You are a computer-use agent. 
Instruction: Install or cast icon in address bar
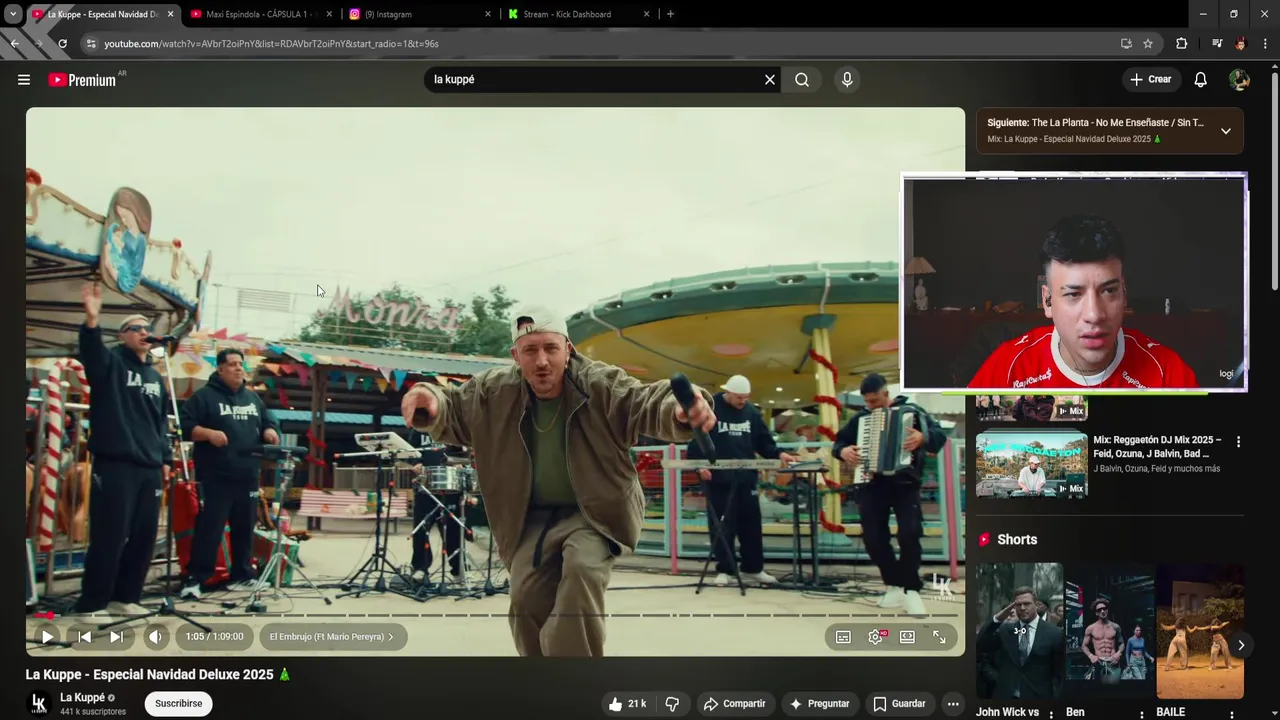coord(1126,44)
